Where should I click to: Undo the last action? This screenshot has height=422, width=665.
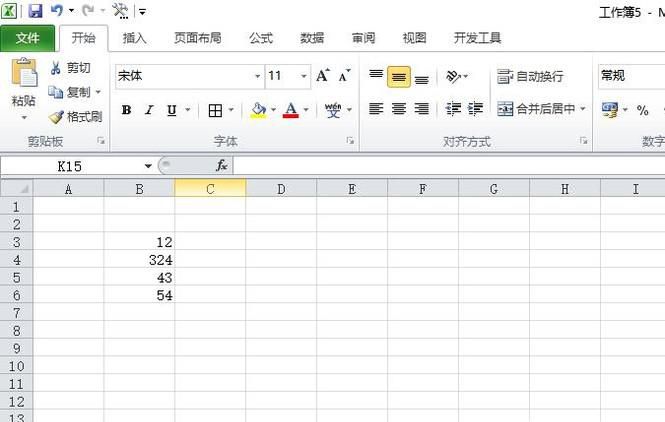[x=57, y=11]
